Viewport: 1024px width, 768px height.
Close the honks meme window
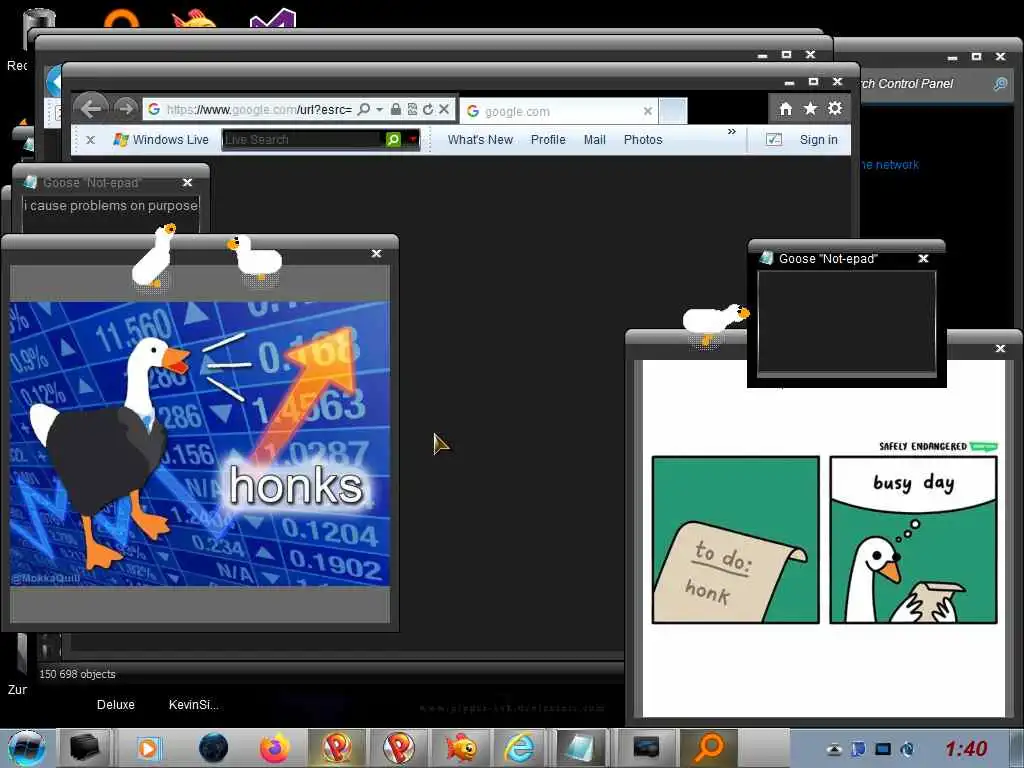coord(376,253)
